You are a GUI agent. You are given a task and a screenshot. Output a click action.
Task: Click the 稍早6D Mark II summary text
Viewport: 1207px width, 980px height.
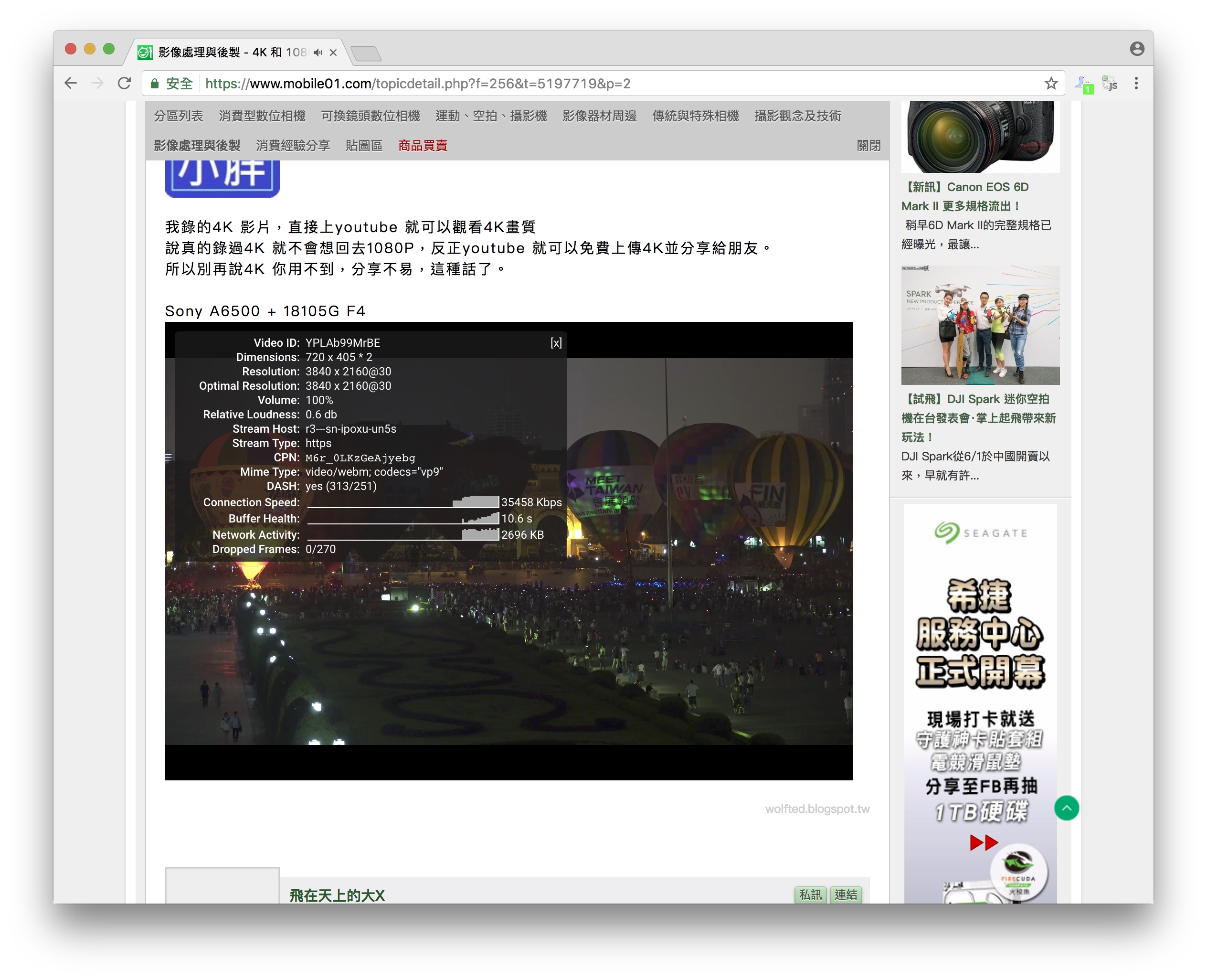[x=976, y=235]
